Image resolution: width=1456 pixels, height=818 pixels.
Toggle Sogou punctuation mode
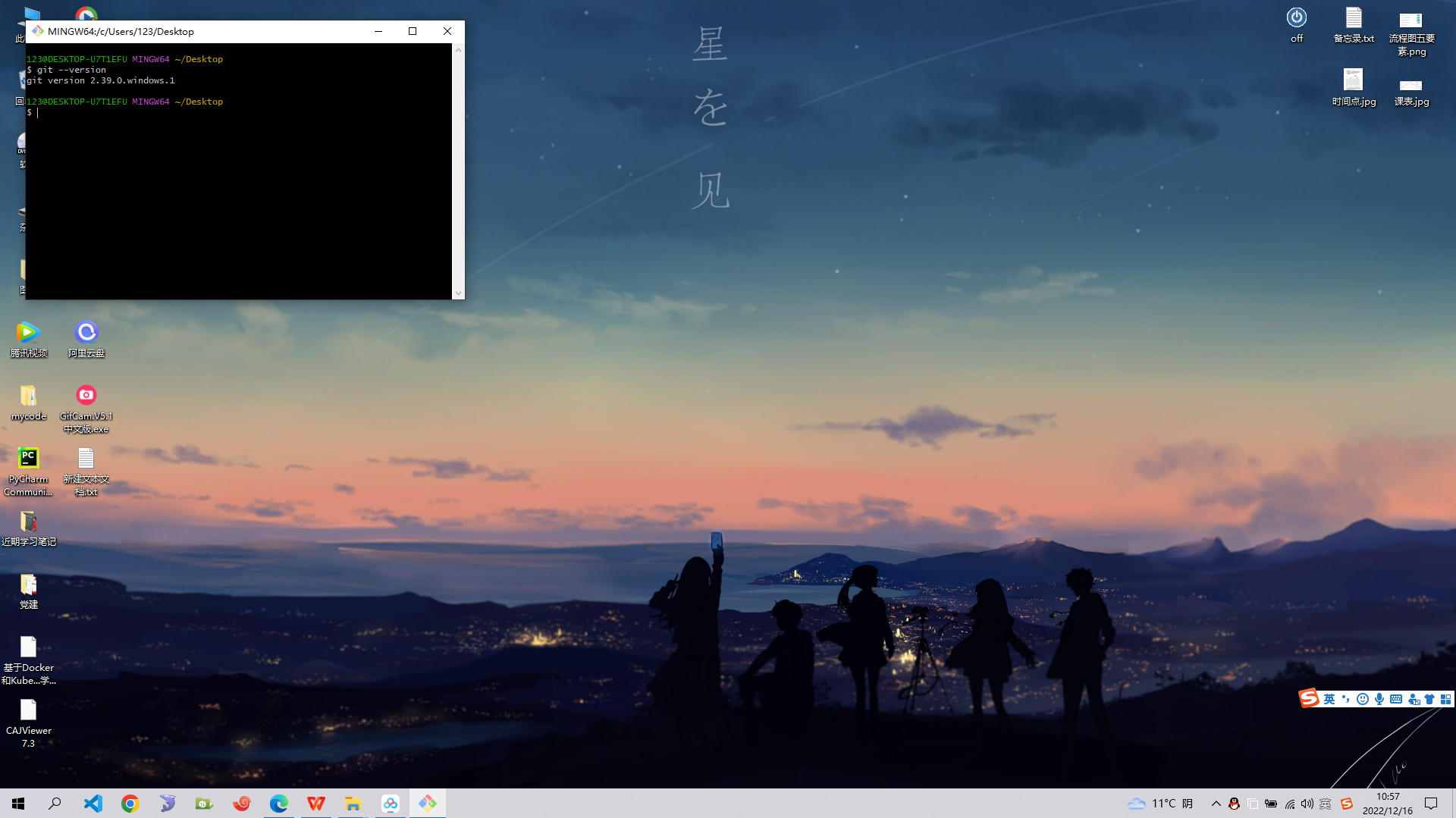coord(1345,699)
